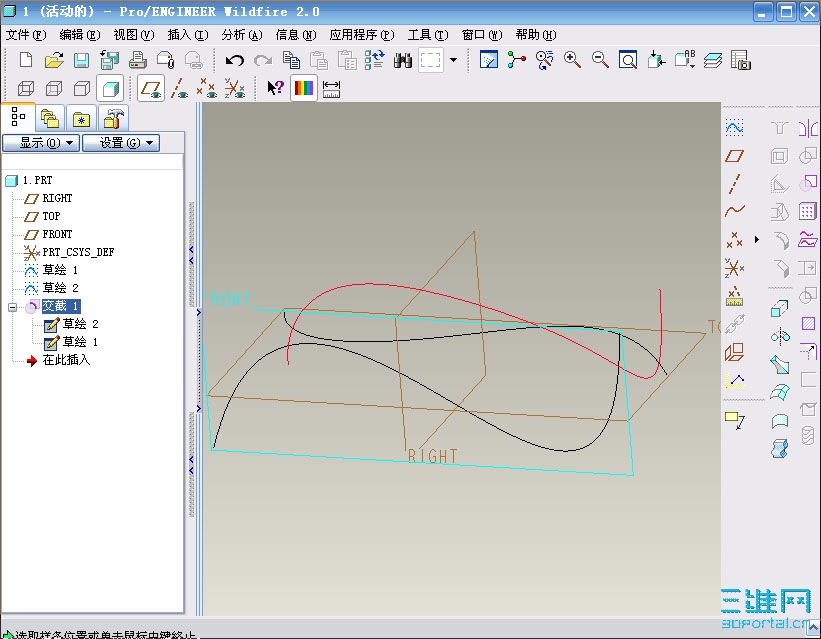The height and width of the screenshot is (639, 821).
Task: Open the rainbow color appearance tool
Action: click(304, 88)
